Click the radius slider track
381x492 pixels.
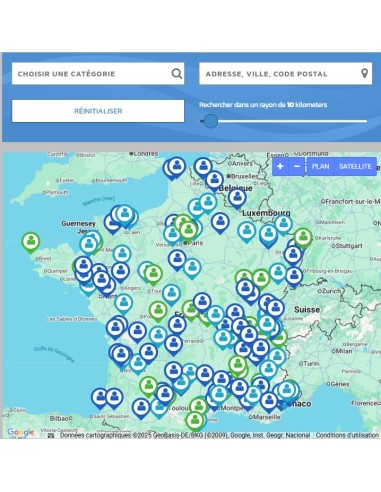283,121
